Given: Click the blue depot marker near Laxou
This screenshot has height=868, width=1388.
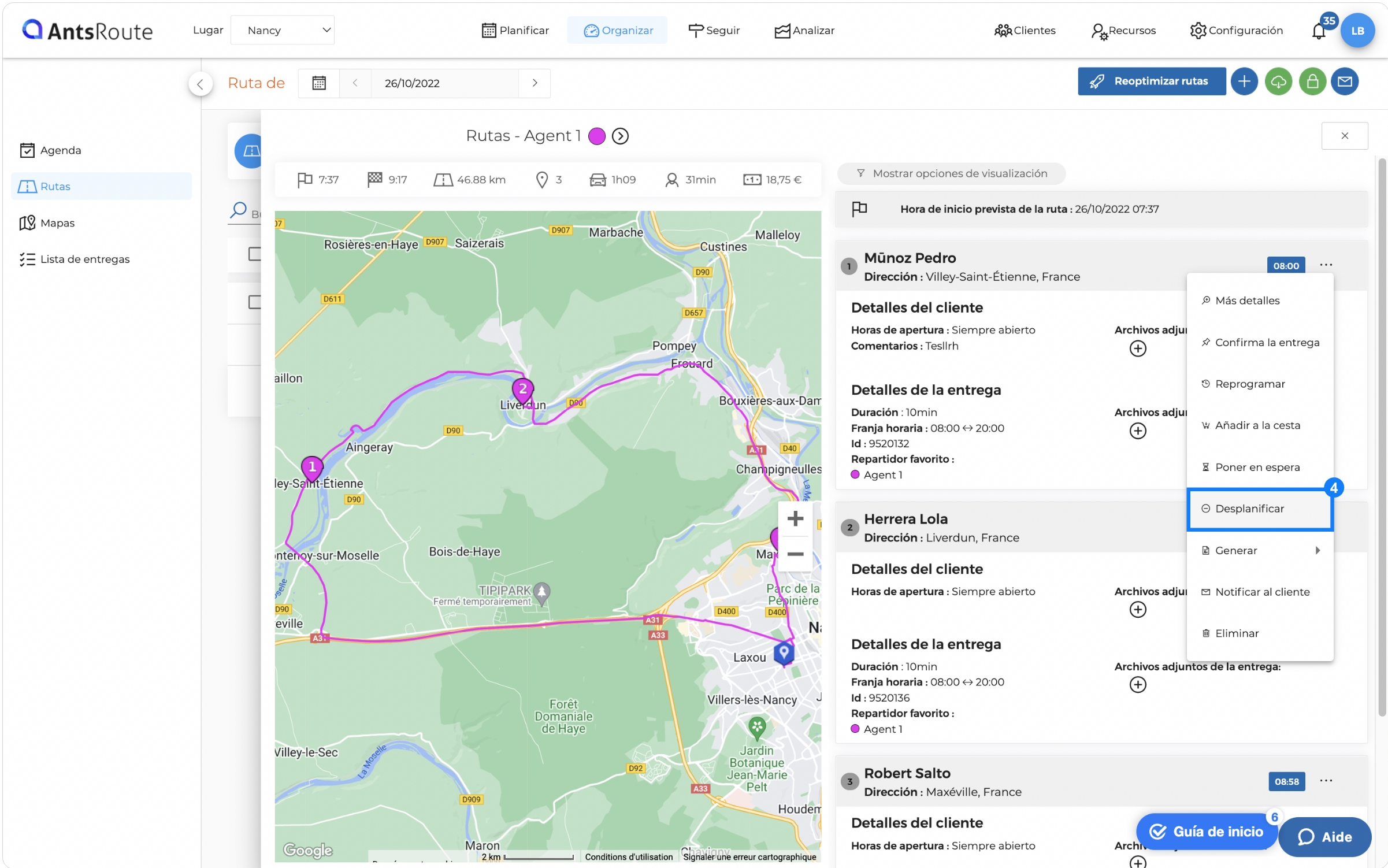Looking at the screenshot, I should [x=784, y=653].
